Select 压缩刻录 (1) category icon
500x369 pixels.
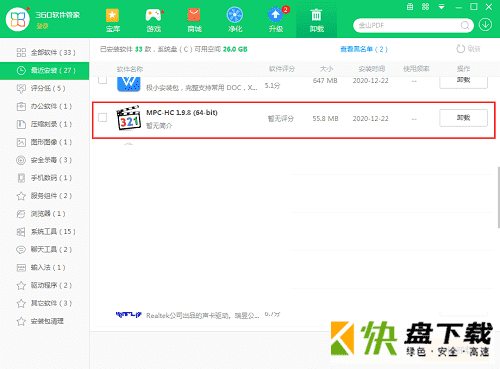click(21, 124)
